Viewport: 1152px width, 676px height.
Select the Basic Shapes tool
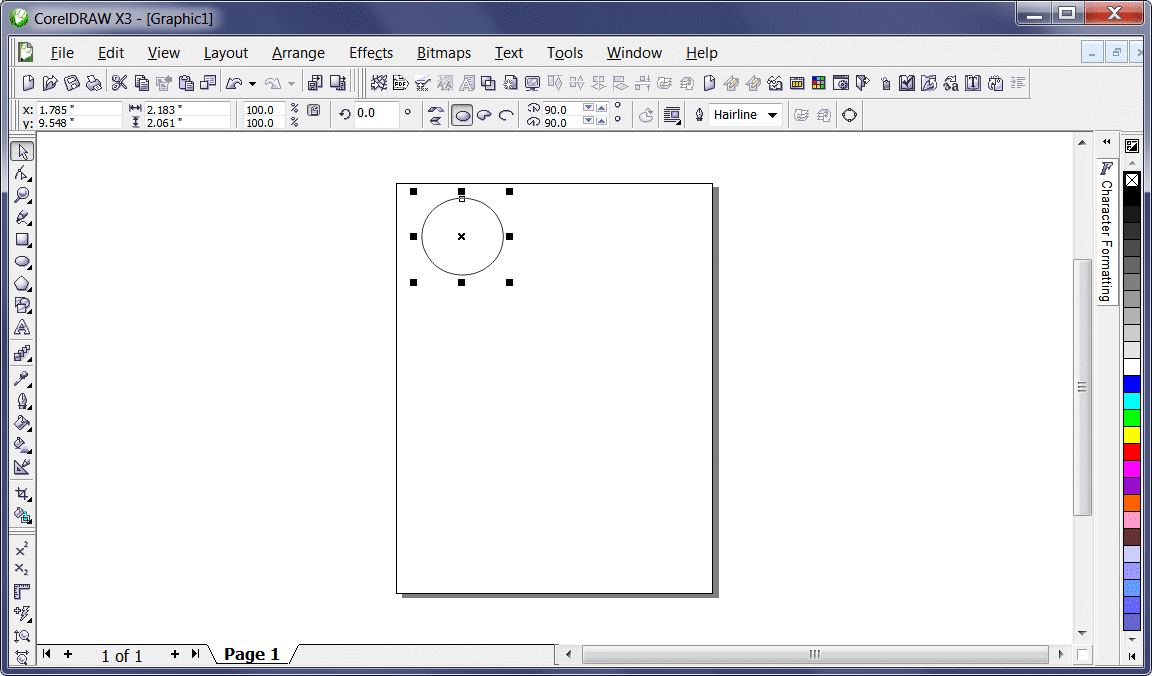[x=22, y=306]
